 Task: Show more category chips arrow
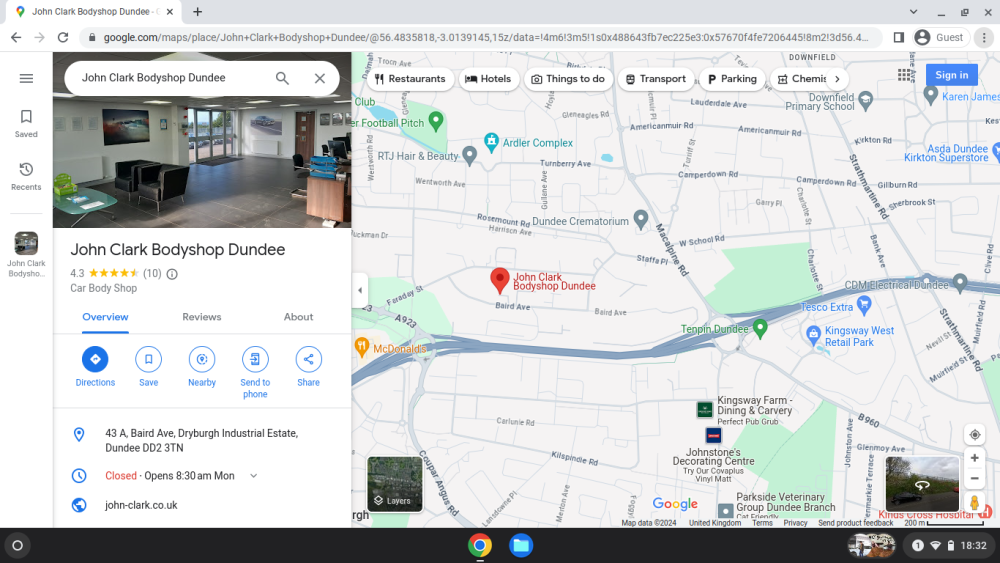pos(837,79)
